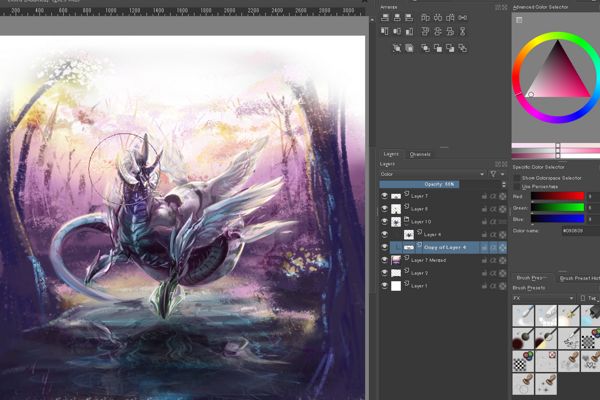Open dropdown arrow beside layer filter funnel
Screen dimensions: 600x400
[503, 174]
